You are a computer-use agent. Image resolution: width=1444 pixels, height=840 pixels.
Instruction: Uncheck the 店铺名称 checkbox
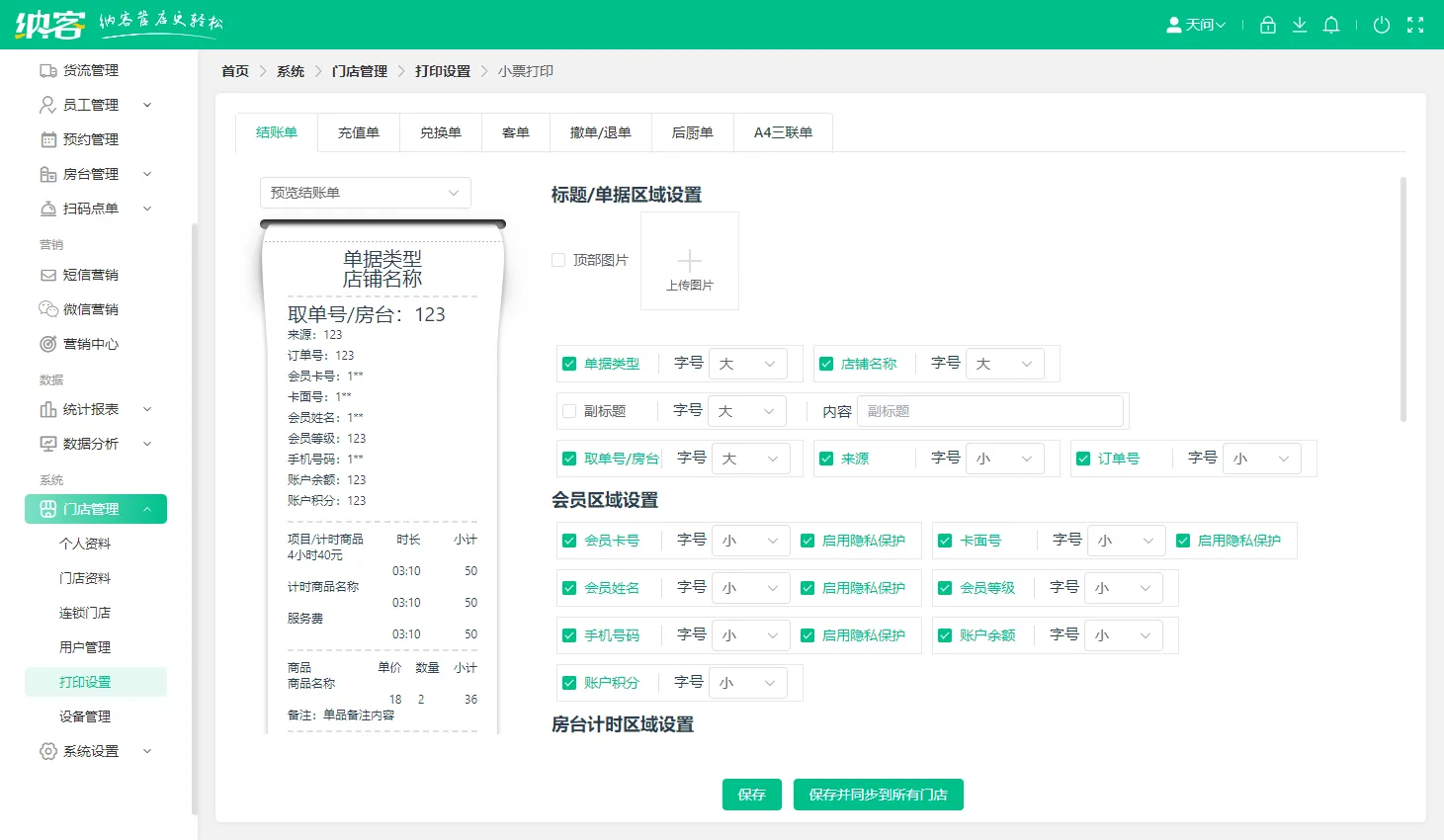(826, 364)
